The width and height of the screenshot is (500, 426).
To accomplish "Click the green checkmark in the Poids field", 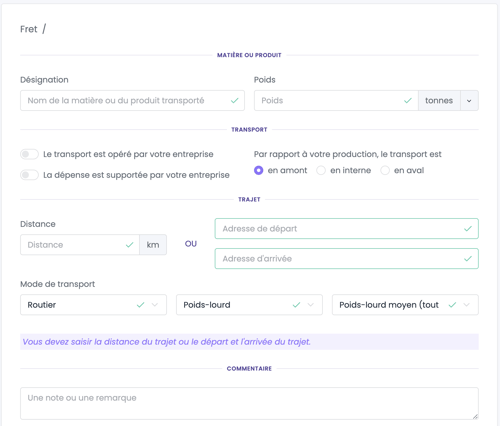I will 408,100.
